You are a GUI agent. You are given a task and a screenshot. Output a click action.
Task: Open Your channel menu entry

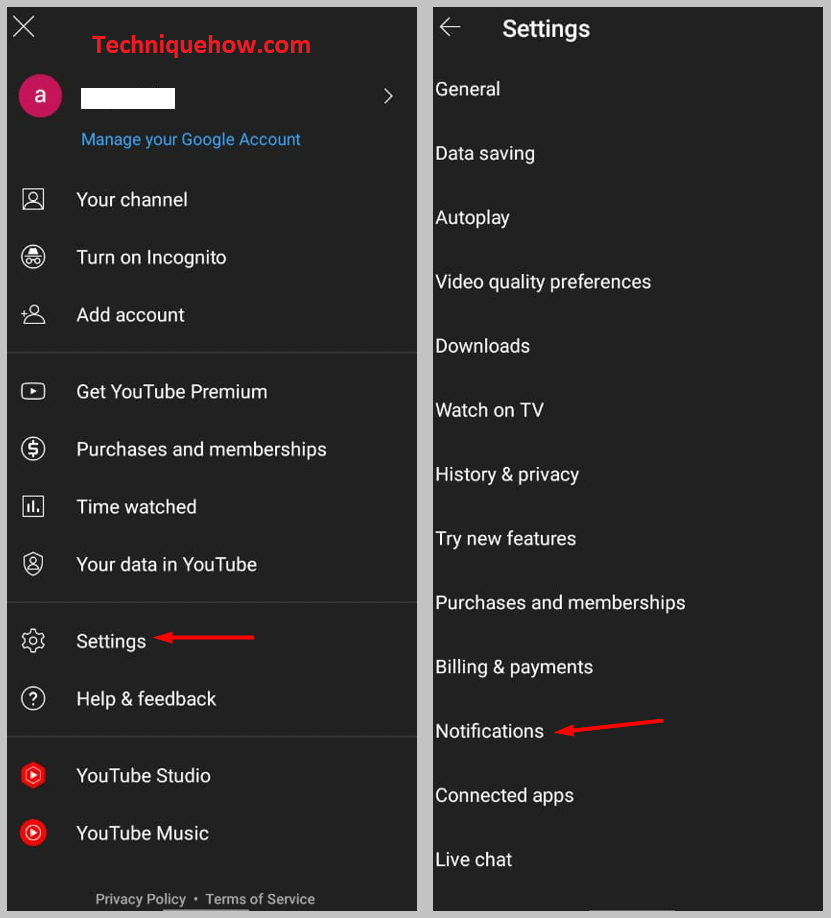[132, 200]
